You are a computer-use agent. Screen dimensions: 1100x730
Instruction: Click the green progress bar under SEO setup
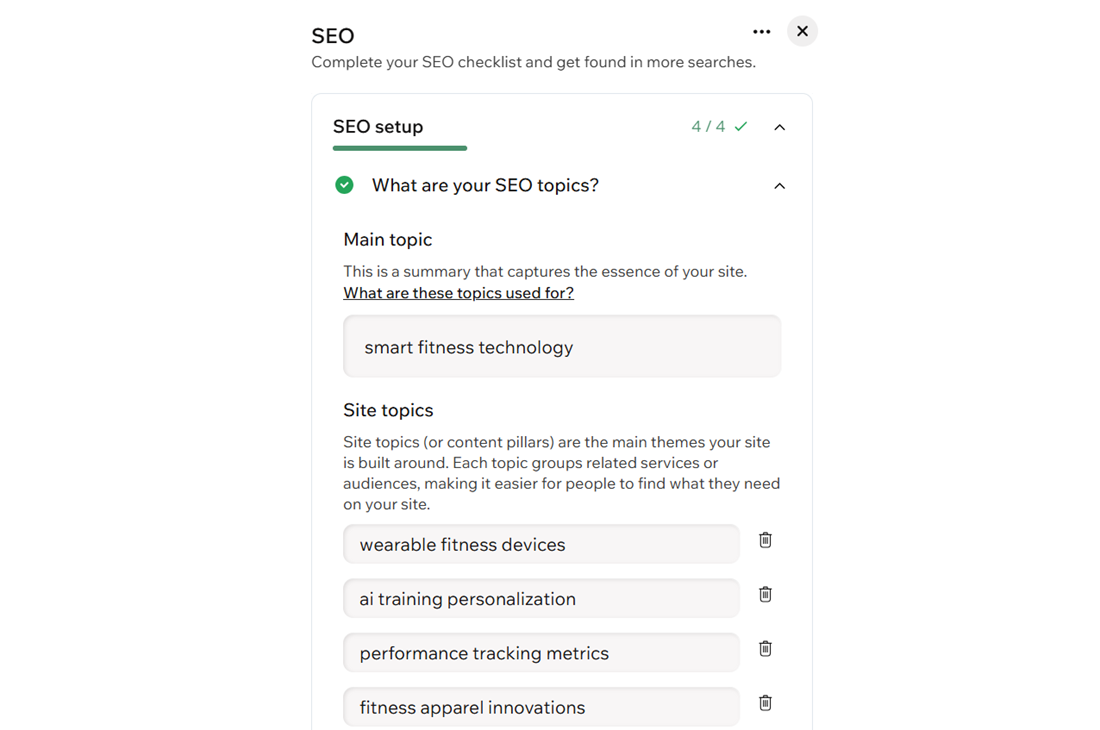click(400, 147)
